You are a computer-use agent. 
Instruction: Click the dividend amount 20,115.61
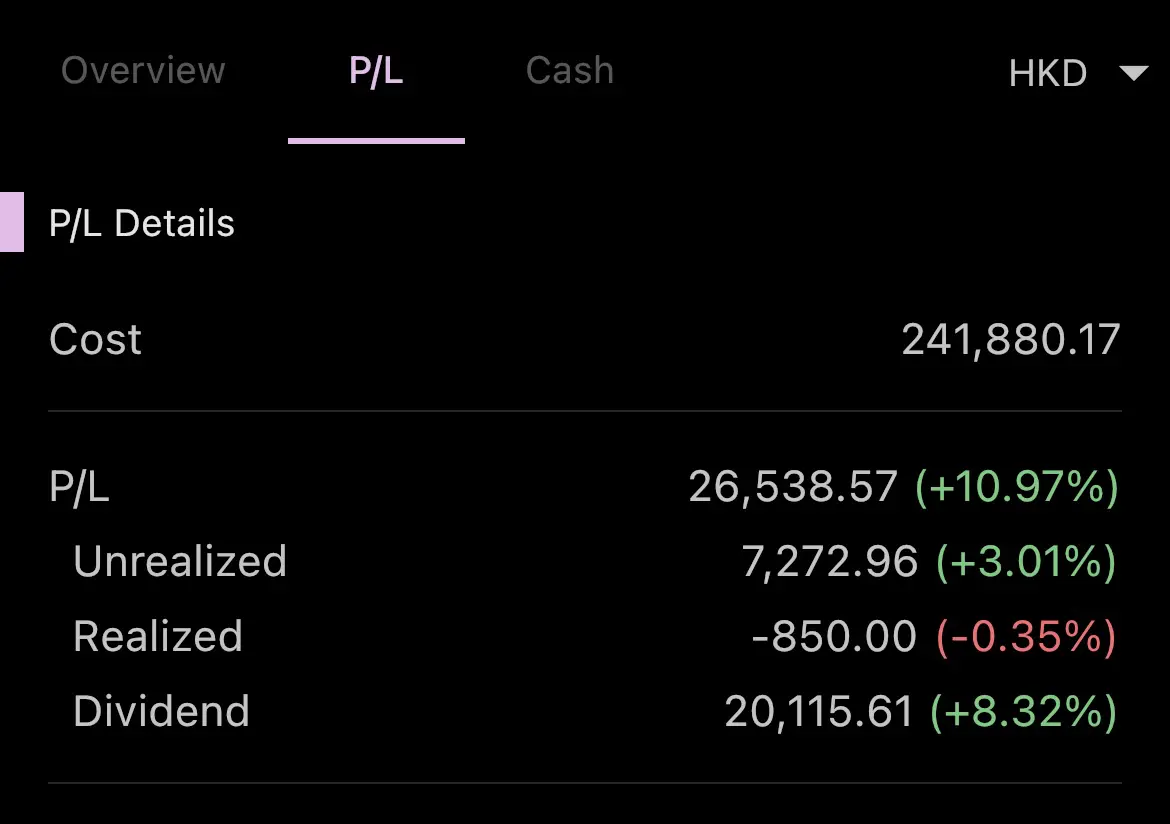point(819,711)
